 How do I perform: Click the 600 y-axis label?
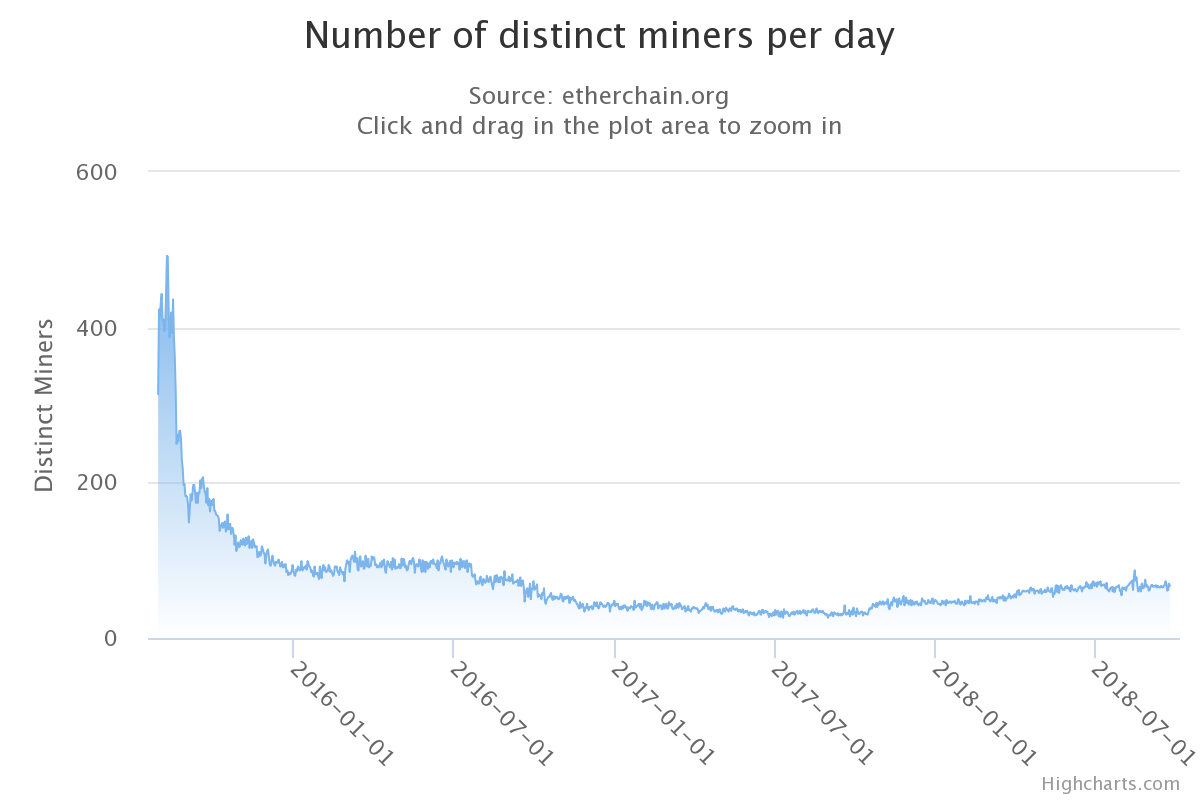point(97,172)
